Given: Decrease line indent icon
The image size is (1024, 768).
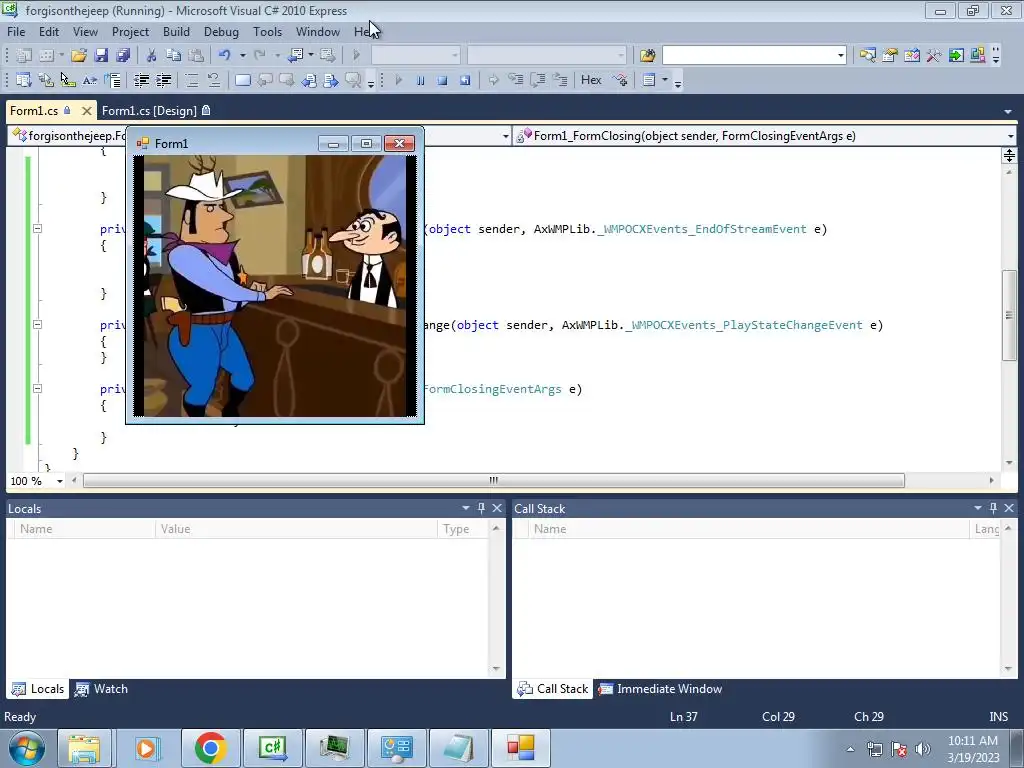Looking at the screenshot, I should click(x=141, y=80).
